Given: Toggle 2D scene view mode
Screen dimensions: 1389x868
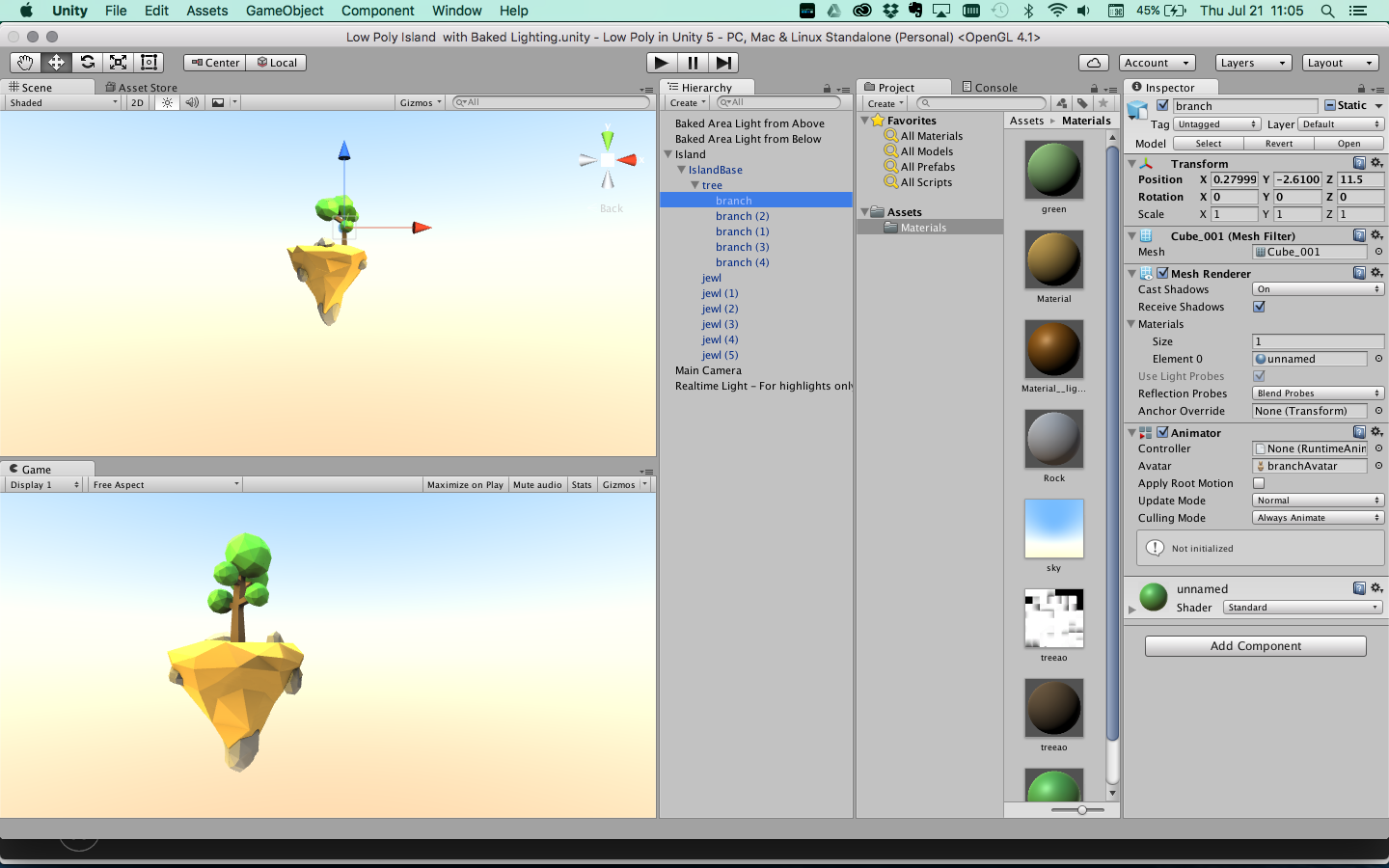Looking at the screenshot, I should pos(137,102).
